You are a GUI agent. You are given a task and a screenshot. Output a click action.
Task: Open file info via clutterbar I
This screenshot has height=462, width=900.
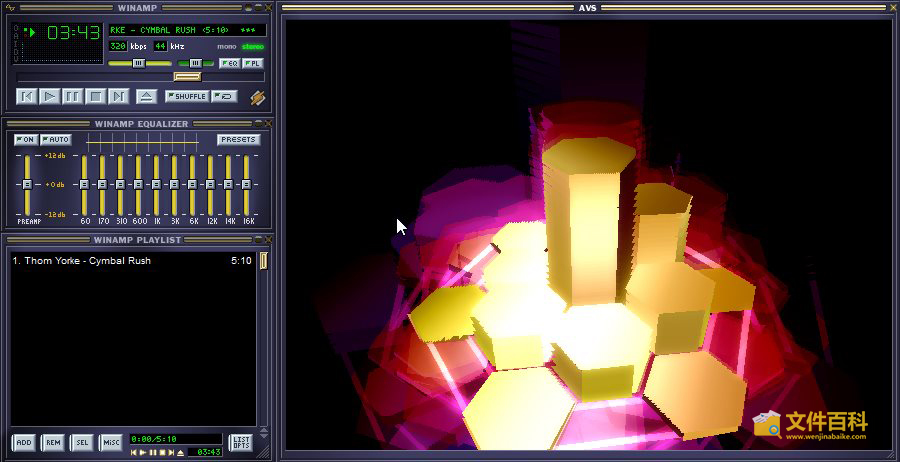point(16,44)
